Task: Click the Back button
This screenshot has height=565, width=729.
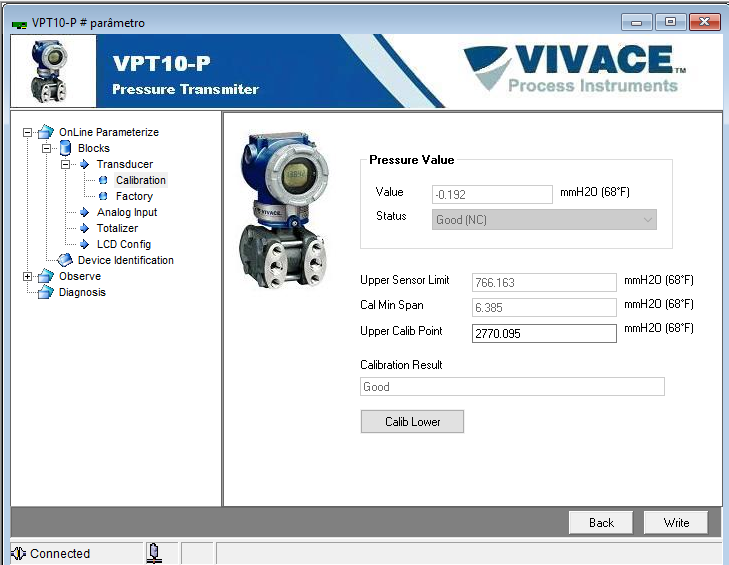Action: click(x=601, y=523)
